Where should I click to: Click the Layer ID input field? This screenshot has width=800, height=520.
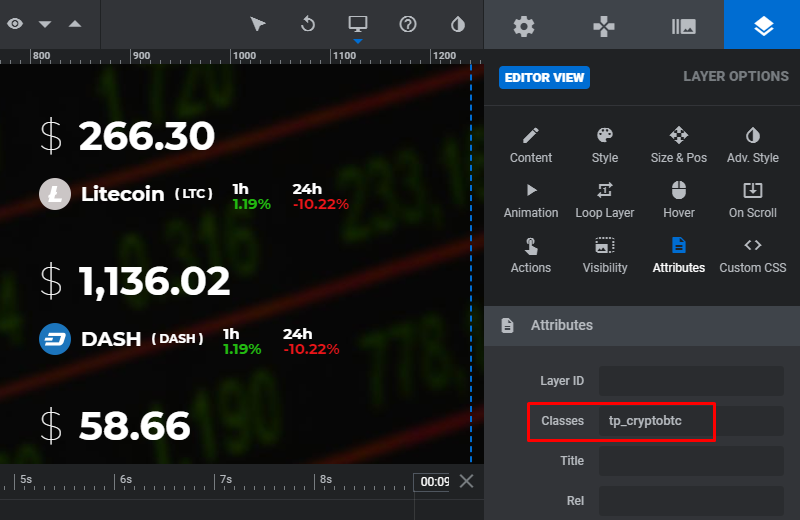click(x=691, y=381)
